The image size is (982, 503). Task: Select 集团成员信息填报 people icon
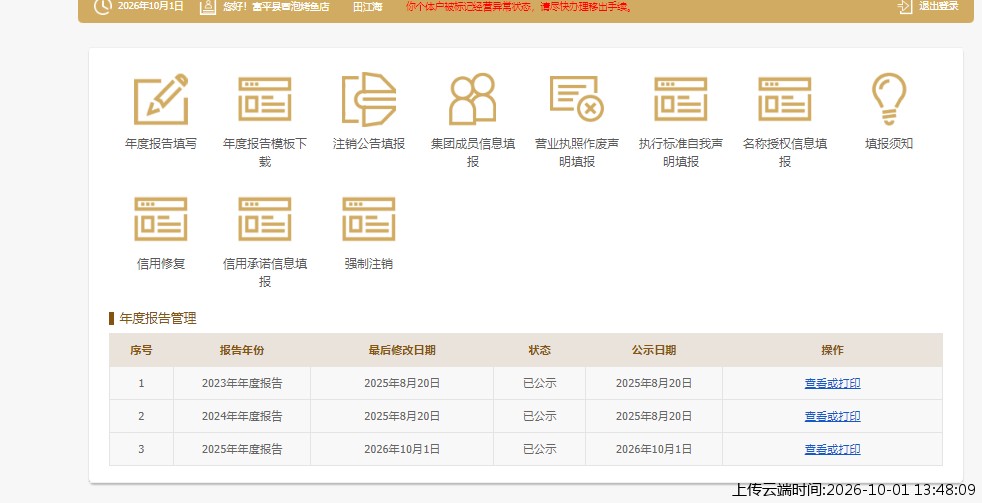(x=473, y=99)
